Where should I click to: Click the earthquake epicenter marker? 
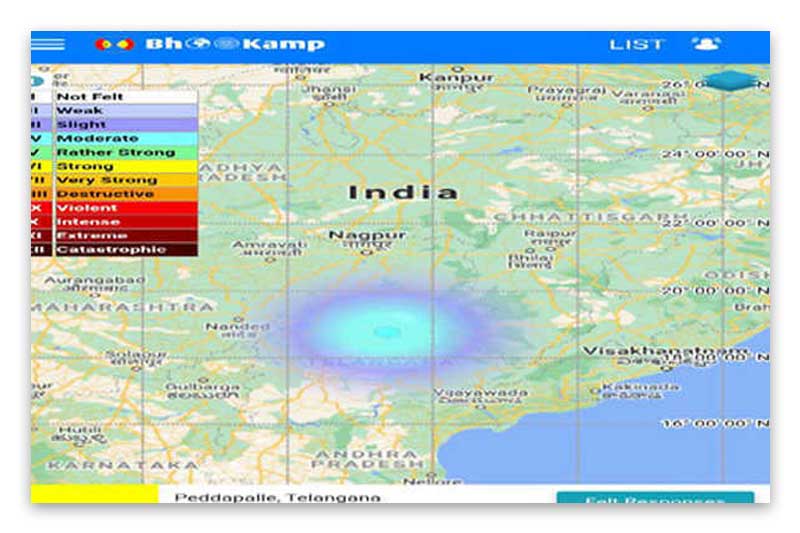[387, 332]
